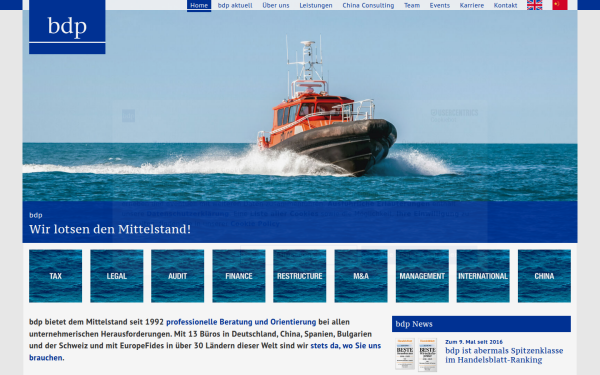This screenshot has width=600, height=375.
Task: Click the 'bdp News' header
Action: click(481, 324)
